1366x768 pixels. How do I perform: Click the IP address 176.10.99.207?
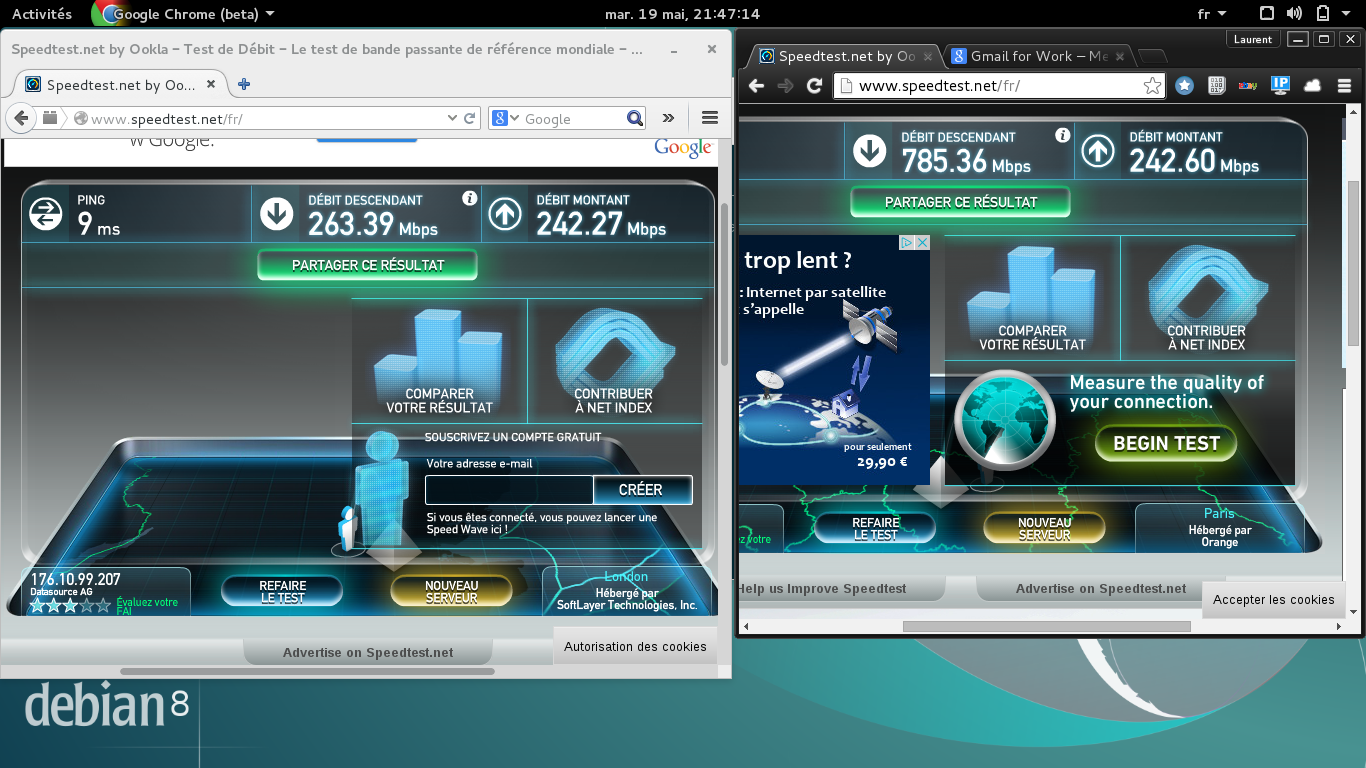pos(76,579)
